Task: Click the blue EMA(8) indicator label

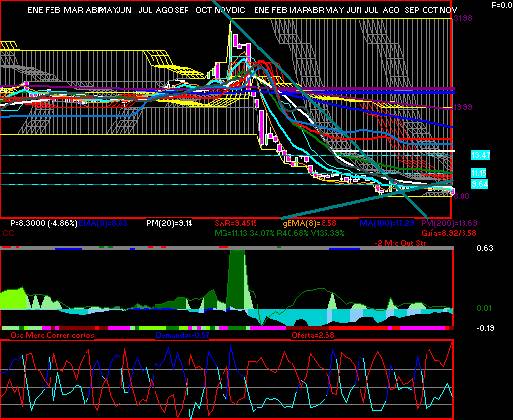Action: coord(103,223)
